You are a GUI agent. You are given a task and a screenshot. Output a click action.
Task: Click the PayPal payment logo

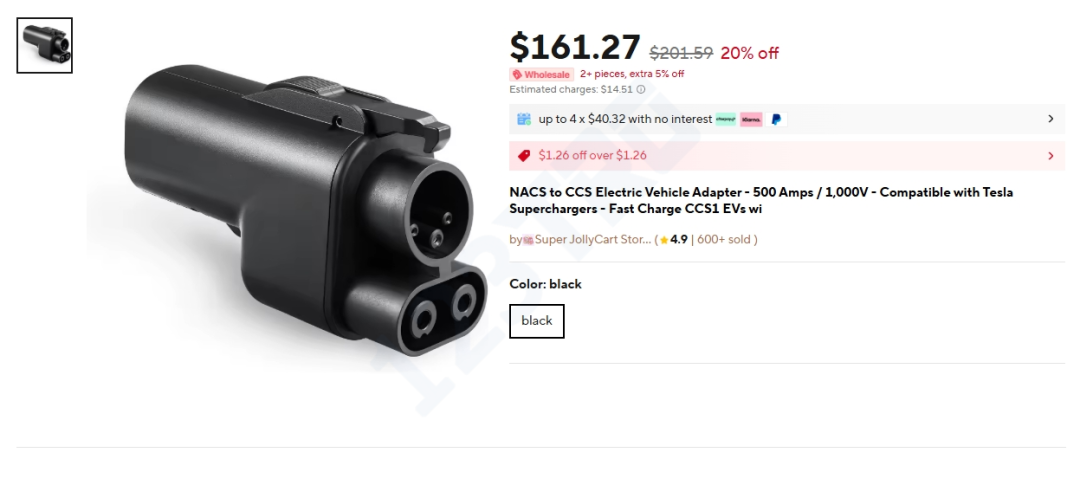click(777, 119)
